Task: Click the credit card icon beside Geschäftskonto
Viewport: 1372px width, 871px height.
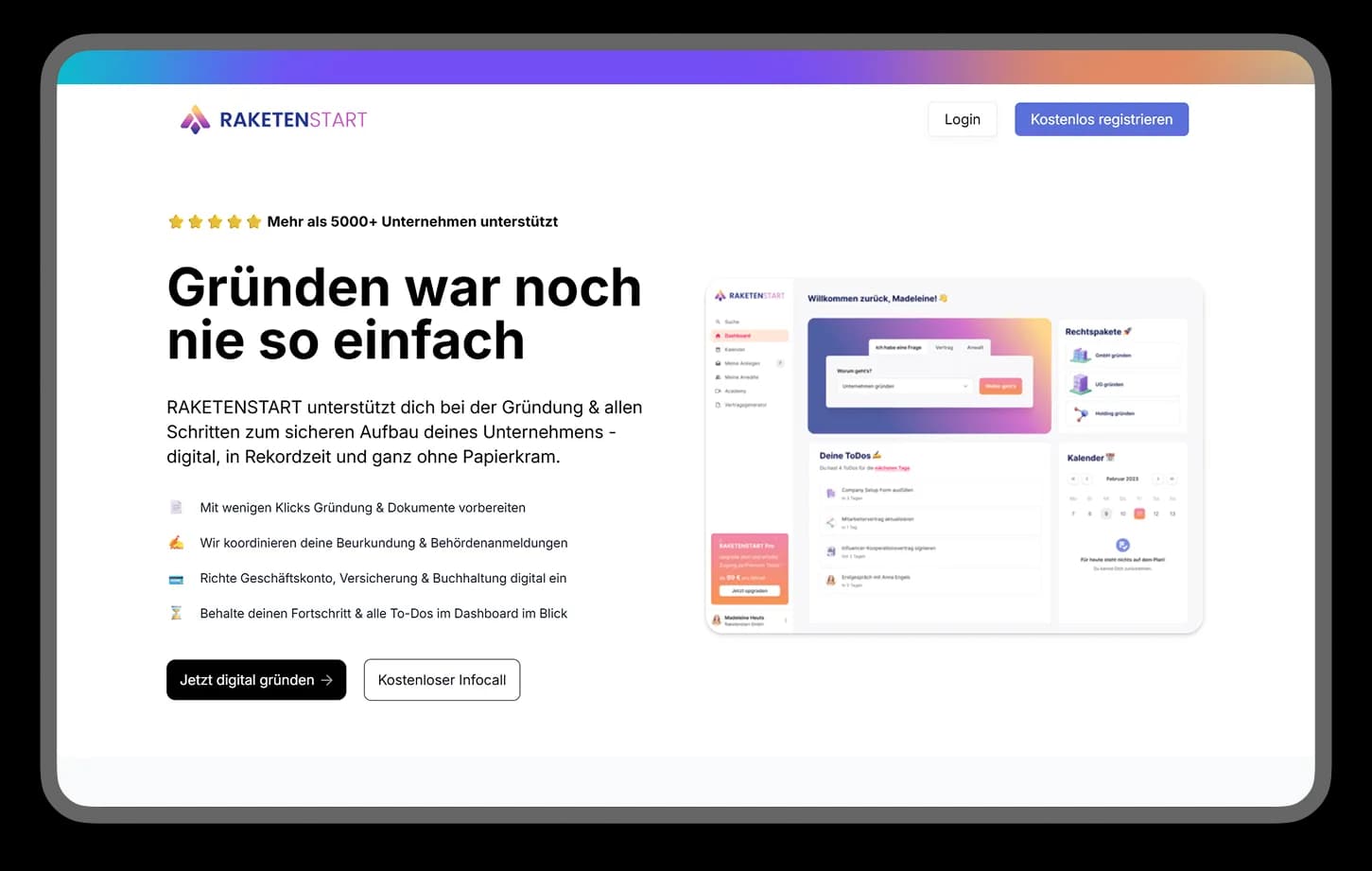Action: (176, 578)
